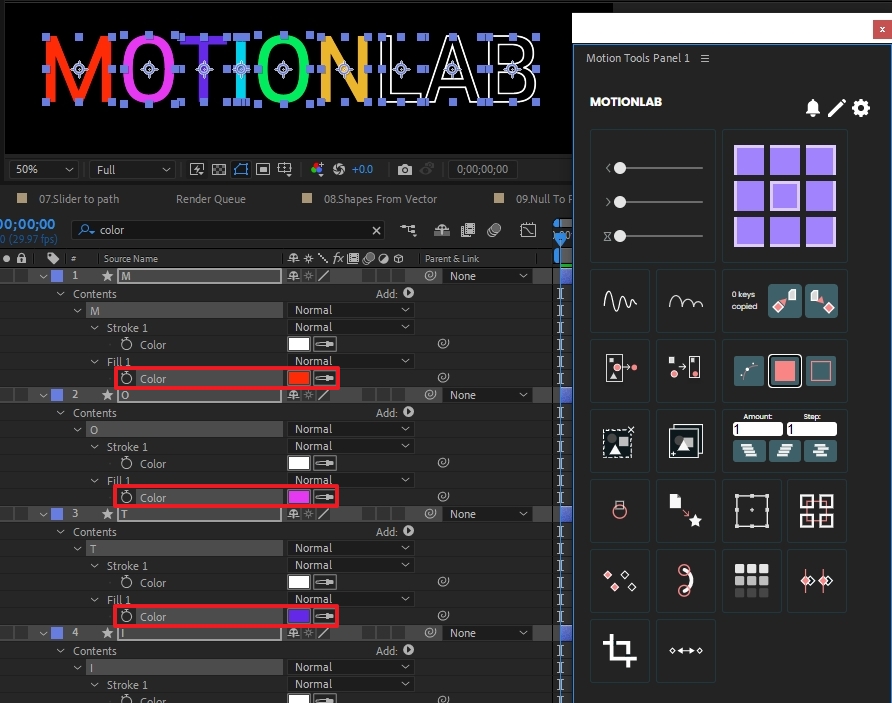Click the timeline search field with color
892x703 pixels.
point(228,230)
